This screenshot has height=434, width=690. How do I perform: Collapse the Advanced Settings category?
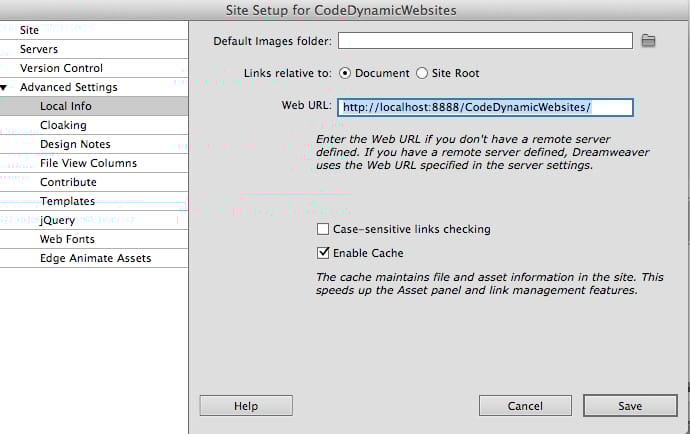click(x=4, y=88)
